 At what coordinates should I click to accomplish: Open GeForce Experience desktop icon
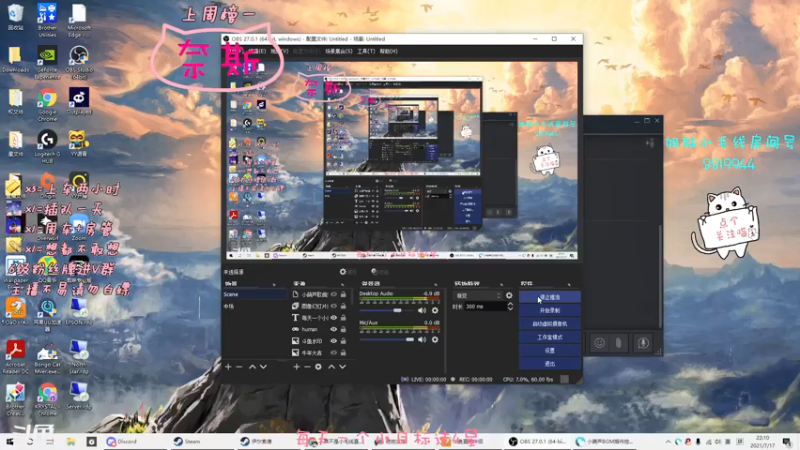pos(47,62)
